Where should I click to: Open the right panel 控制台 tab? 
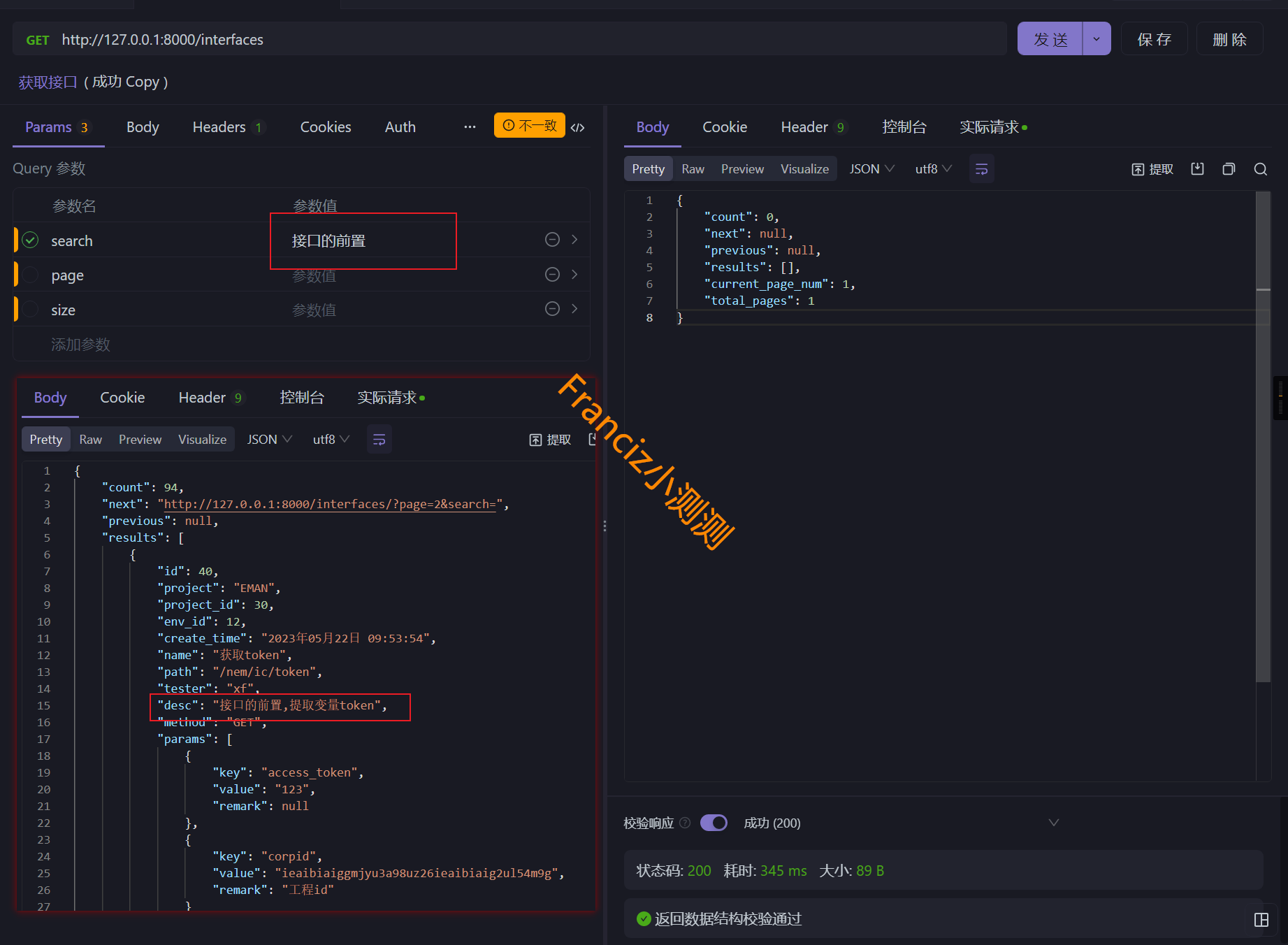[904, 127]
